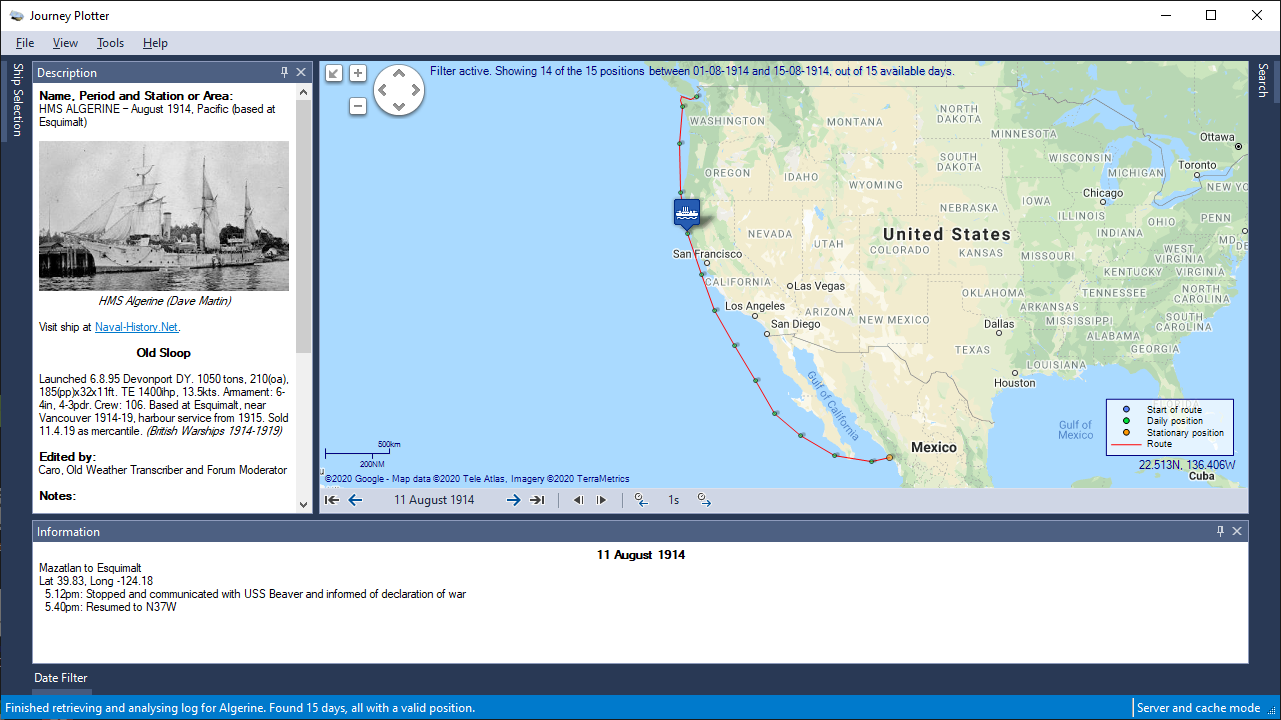Play the journey animation forward
This screenshot has height=720, width=1281.
point(601,500)
